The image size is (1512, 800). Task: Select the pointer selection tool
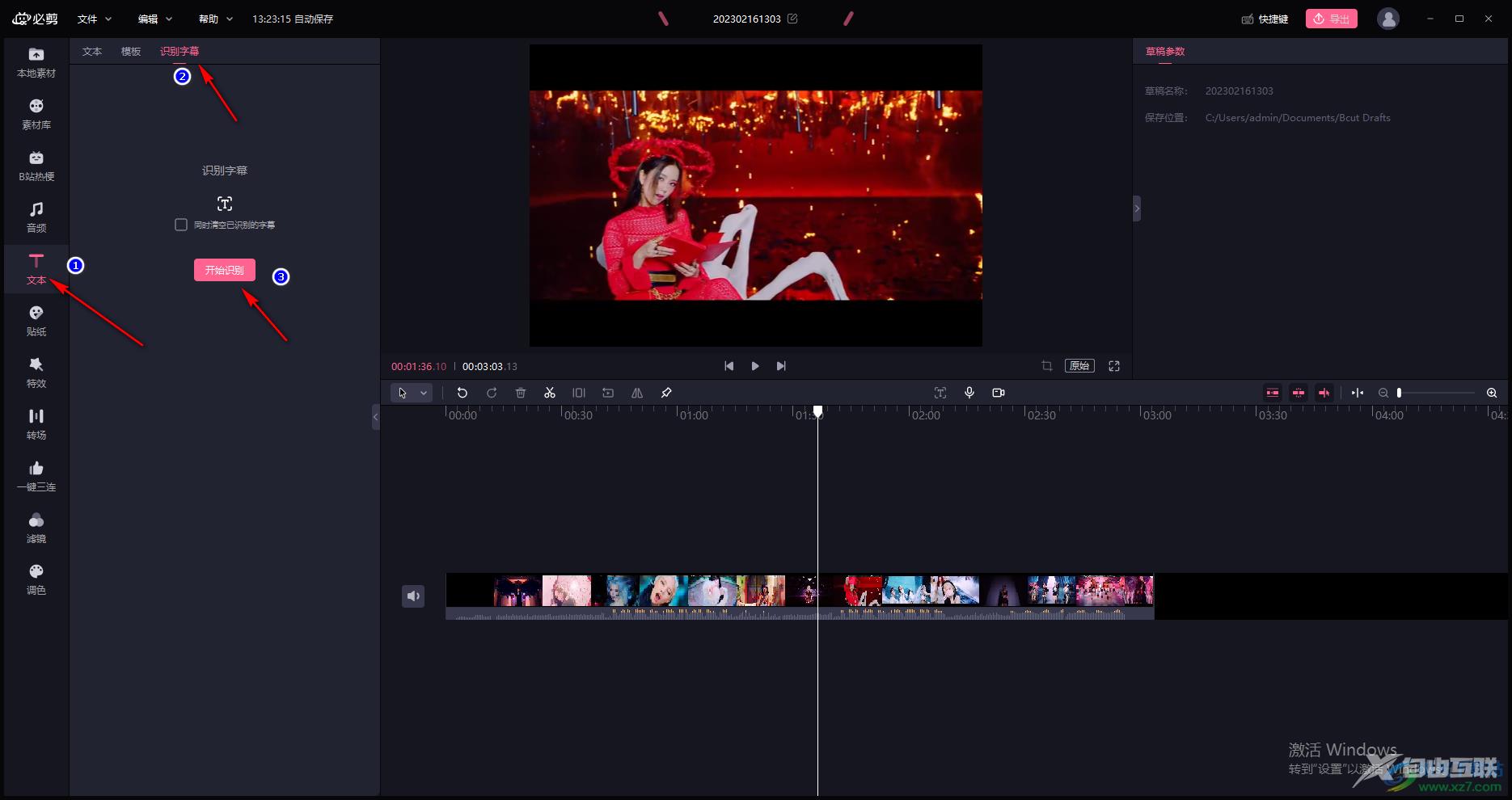[x=403, y=393]
